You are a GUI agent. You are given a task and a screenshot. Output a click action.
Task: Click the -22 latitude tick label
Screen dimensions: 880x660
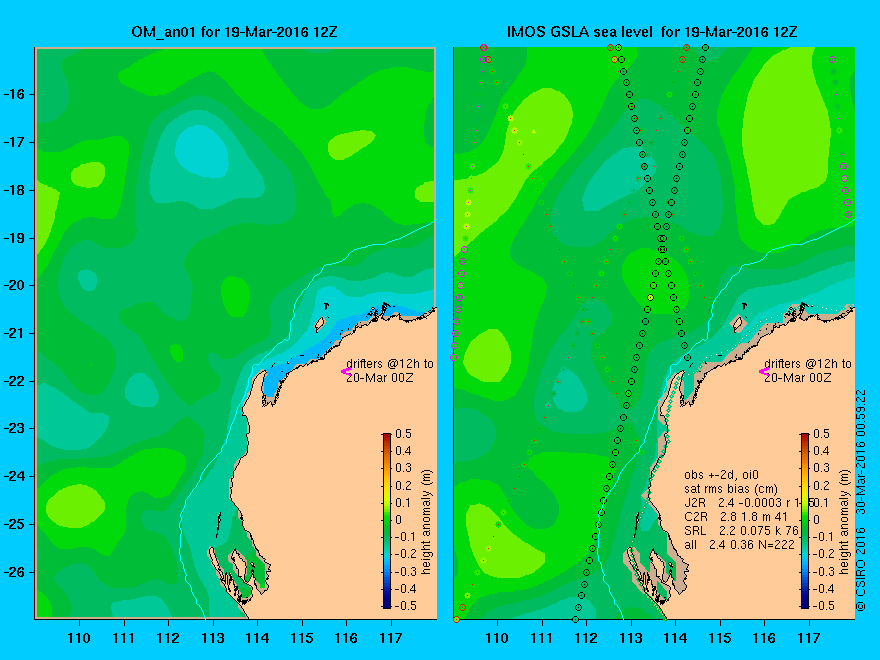click(15, 381)
